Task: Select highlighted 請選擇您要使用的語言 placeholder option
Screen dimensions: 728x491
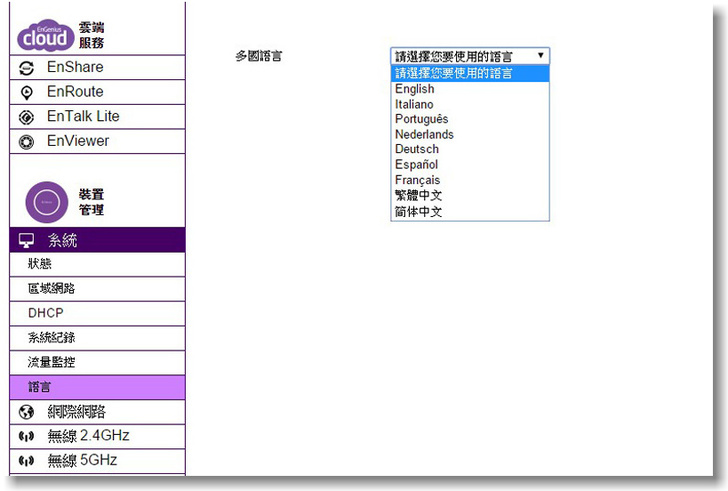Action: pyautogui.click(x=470, y=73)
